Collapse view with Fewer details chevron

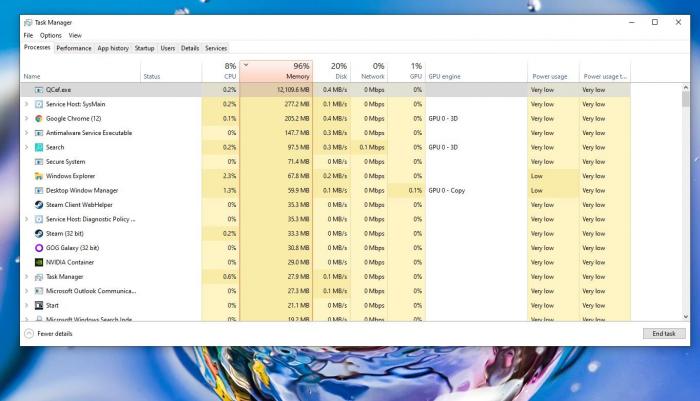pyautogui.click(x=29, y=334)
